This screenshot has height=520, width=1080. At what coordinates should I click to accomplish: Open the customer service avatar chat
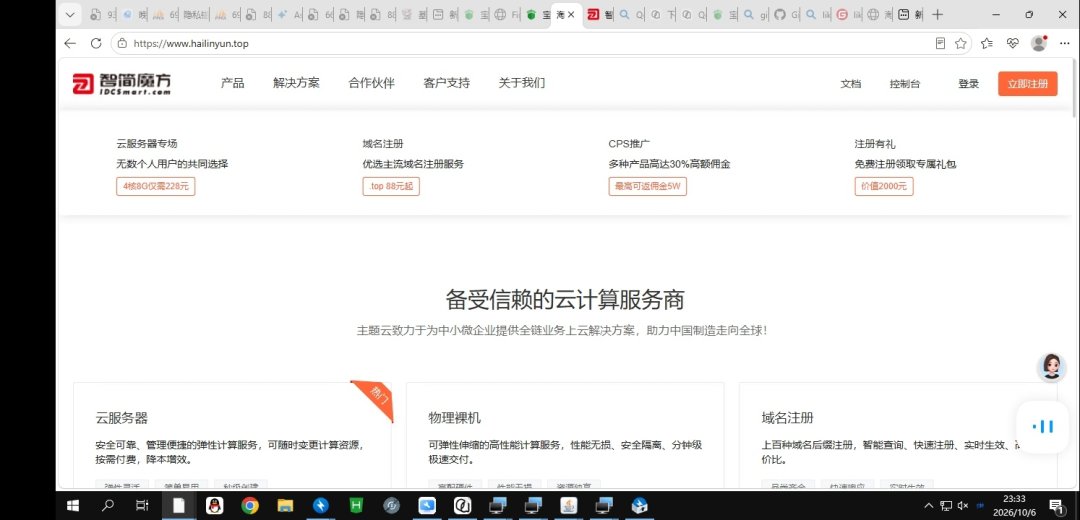(x=1051, y=367)
